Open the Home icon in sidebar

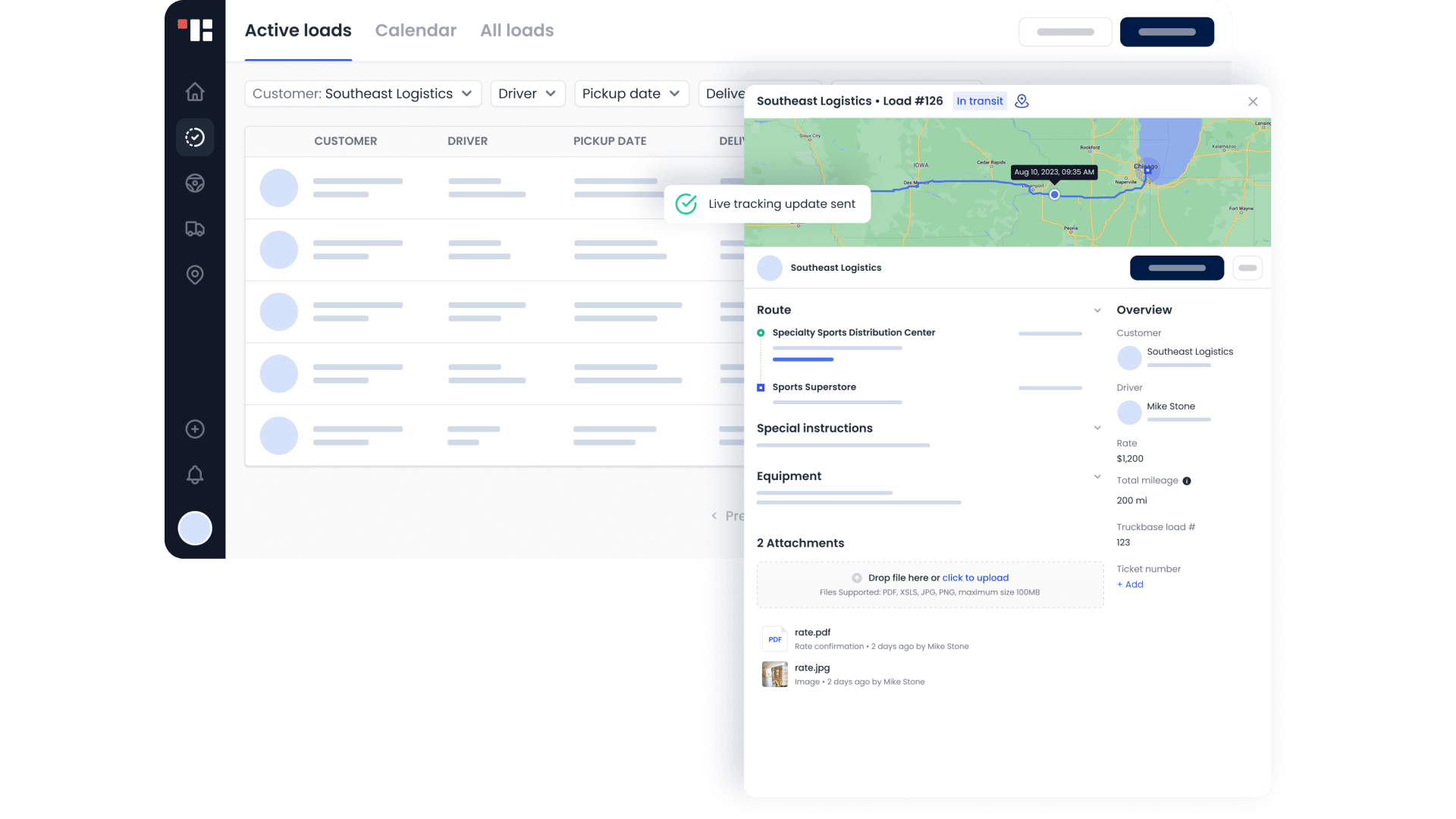[x=195, y=92]
